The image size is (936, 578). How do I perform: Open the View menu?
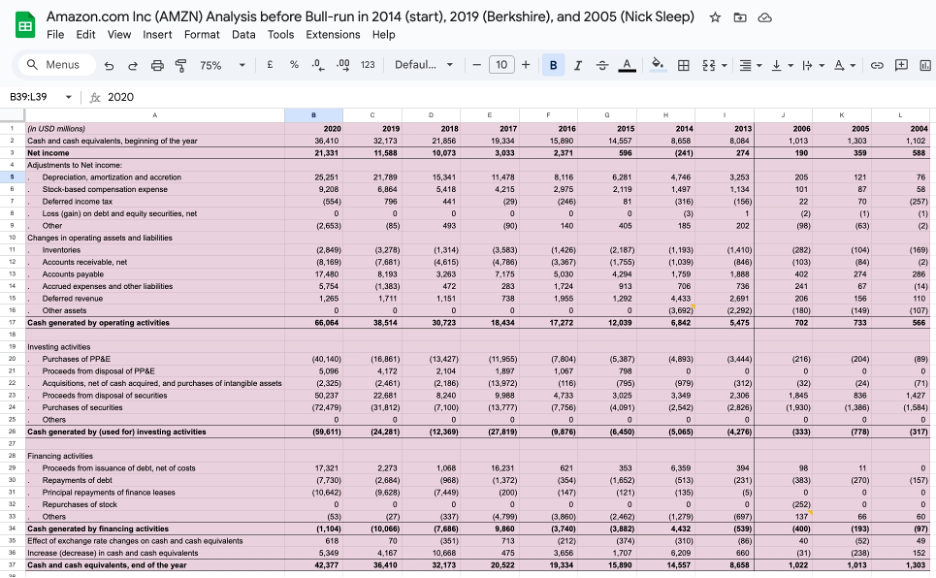coord(119,35)
